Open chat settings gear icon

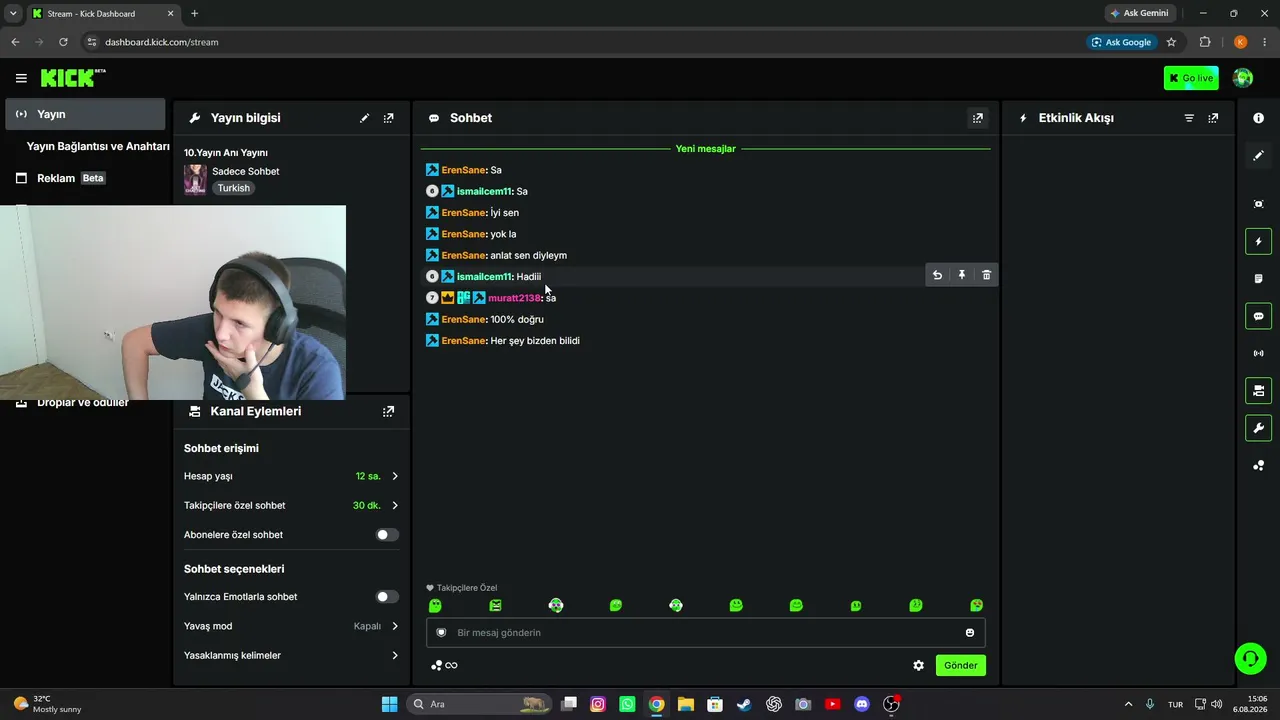(x=918, y=665)
